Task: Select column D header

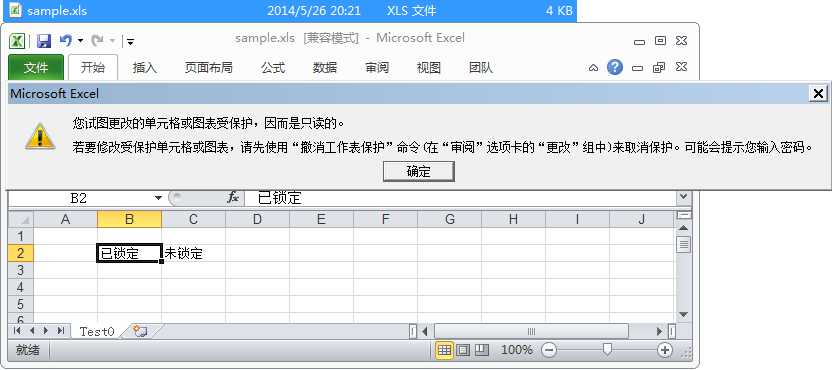Action: 257,219
